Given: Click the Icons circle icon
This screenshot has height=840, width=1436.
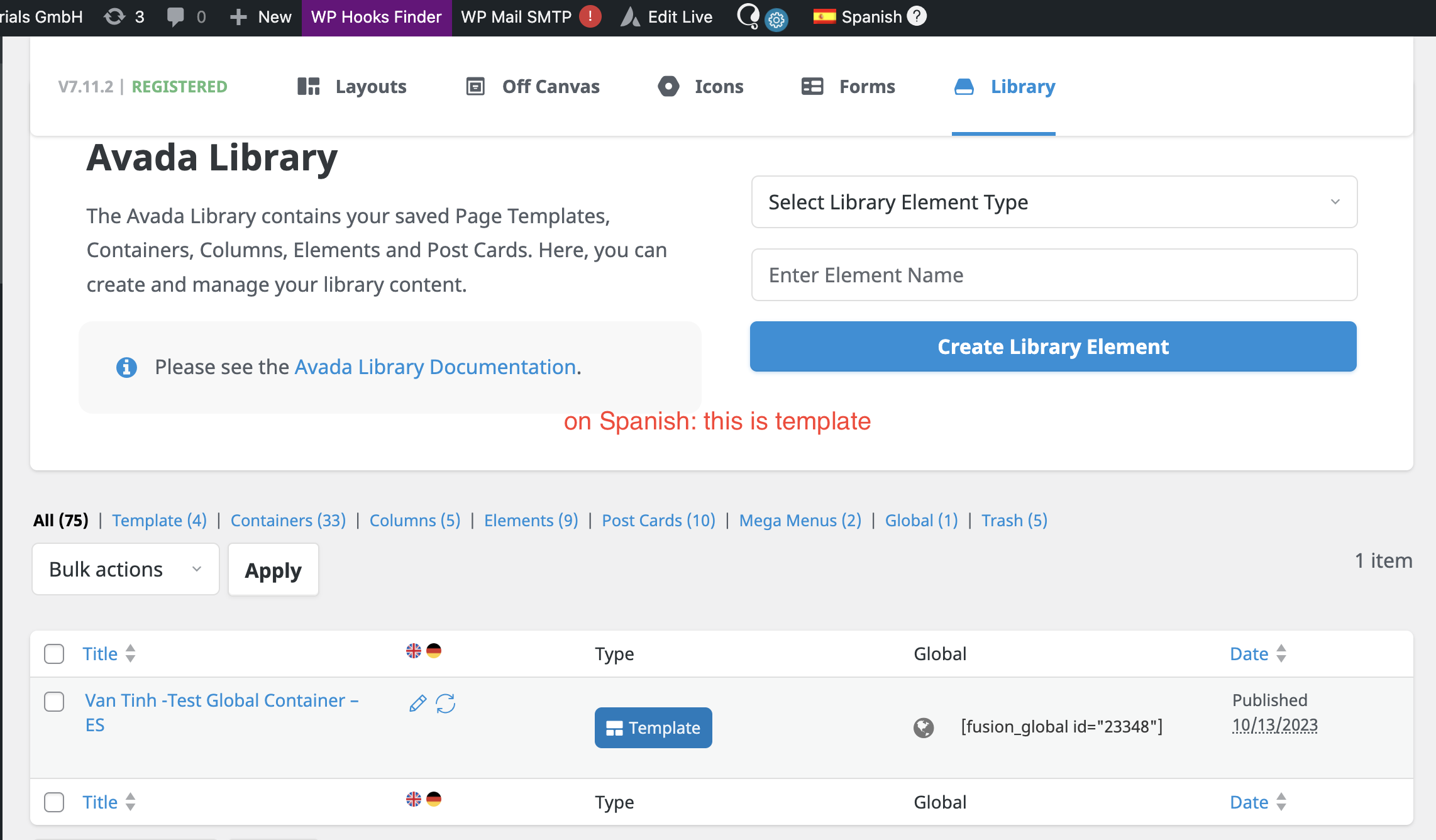Looking at the screenshot, I should [668, 86].
